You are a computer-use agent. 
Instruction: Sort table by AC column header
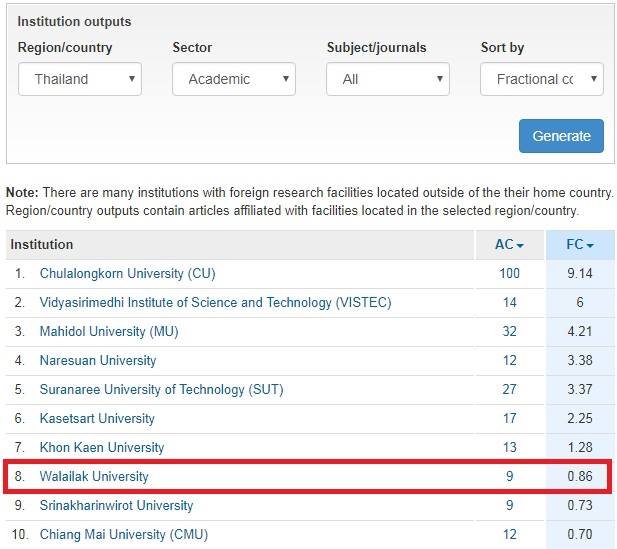point(509,245)
